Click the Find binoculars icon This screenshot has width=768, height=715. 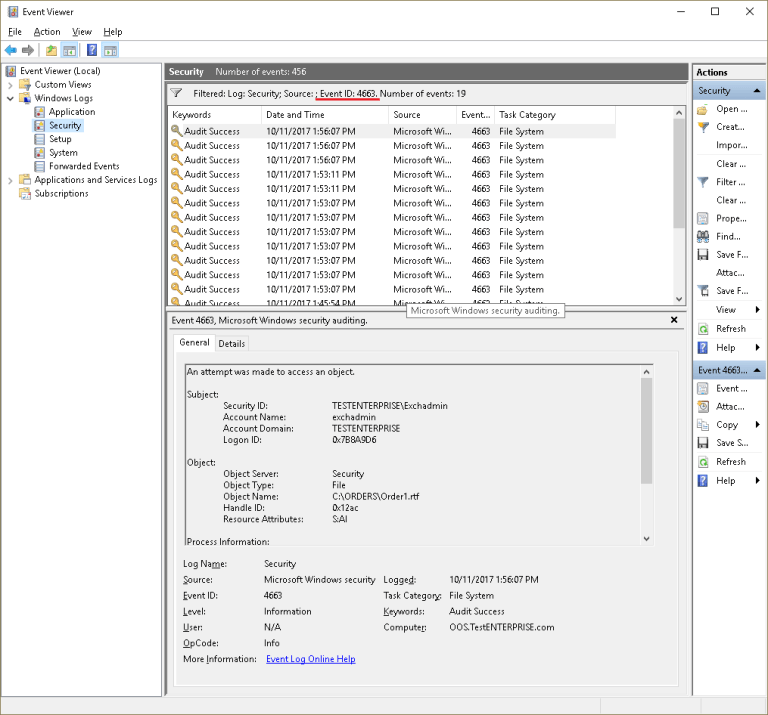tap(703, 237)
